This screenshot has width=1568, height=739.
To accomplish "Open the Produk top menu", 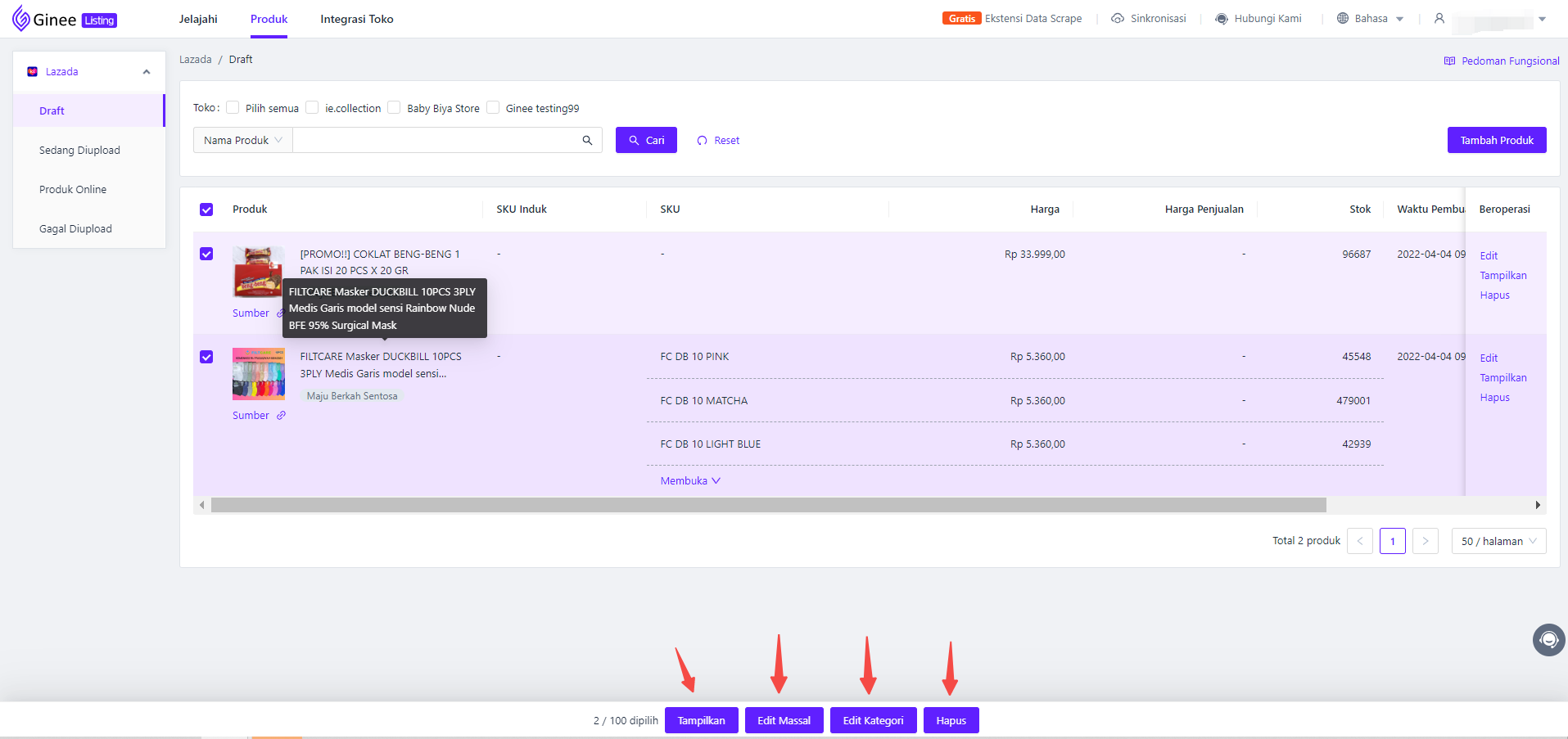I will coord(269,19).
